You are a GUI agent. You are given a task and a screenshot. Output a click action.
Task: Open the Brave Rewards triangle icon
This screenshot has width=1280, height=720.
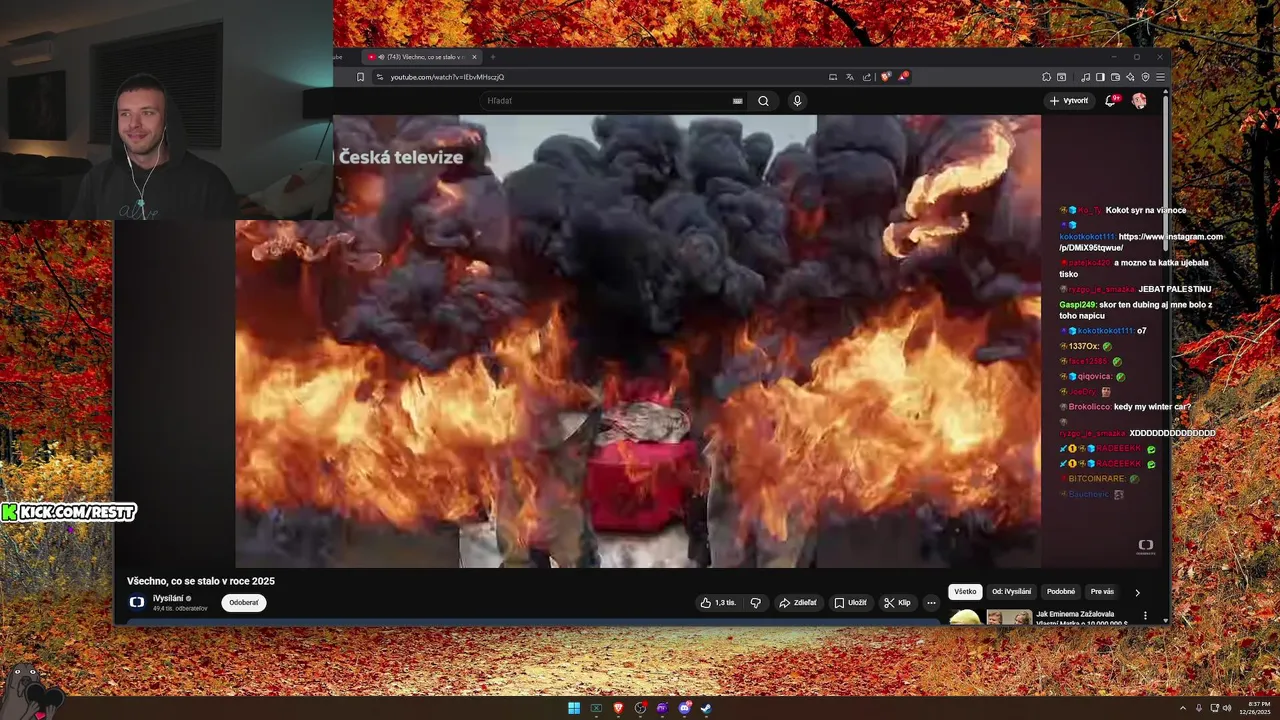tap(902, 76)
